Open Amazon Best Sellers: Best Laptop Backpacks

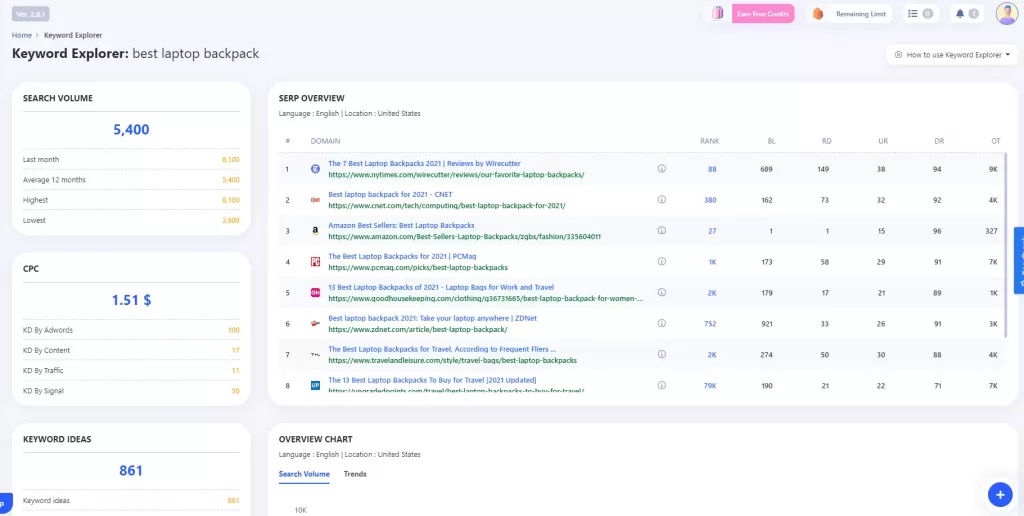401,225
